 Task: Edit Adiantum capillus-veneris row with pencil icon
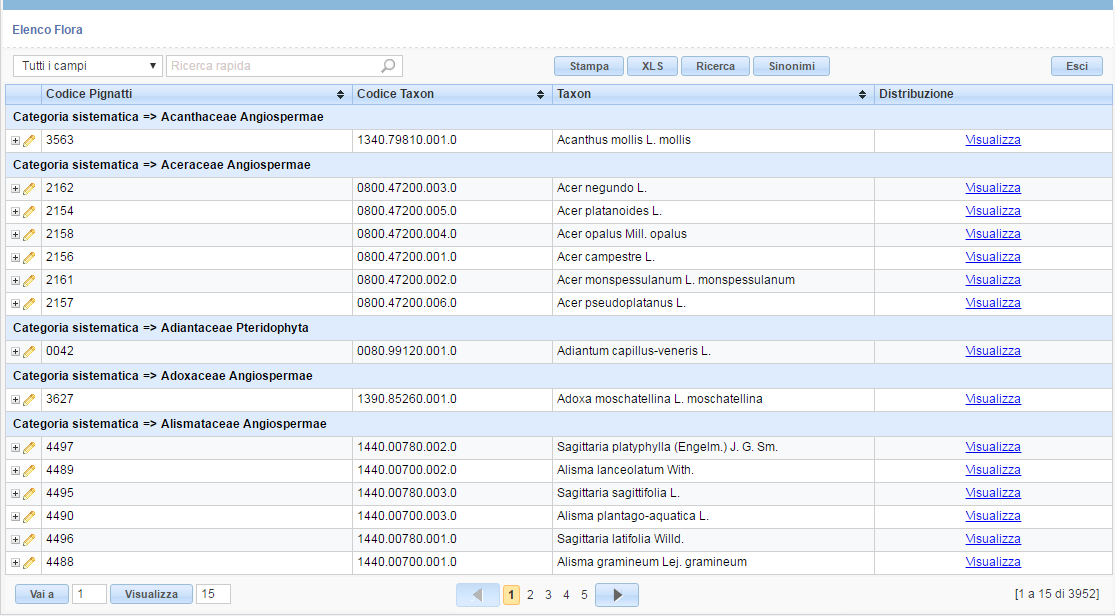point(29,351)
